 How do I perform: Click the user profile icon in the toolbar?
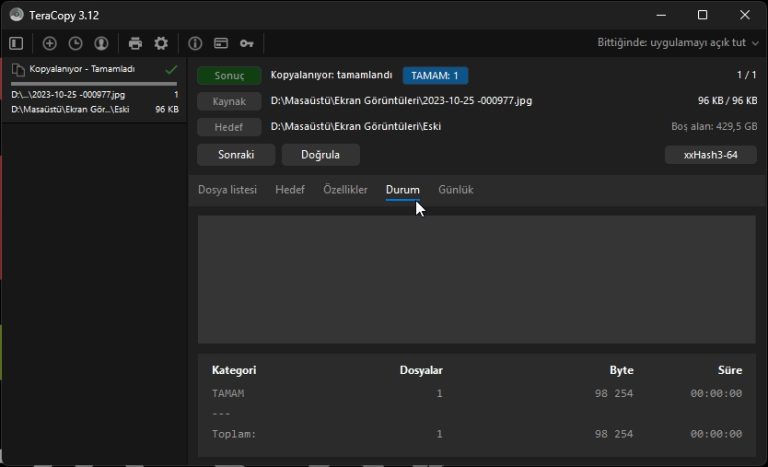[101, 43]
